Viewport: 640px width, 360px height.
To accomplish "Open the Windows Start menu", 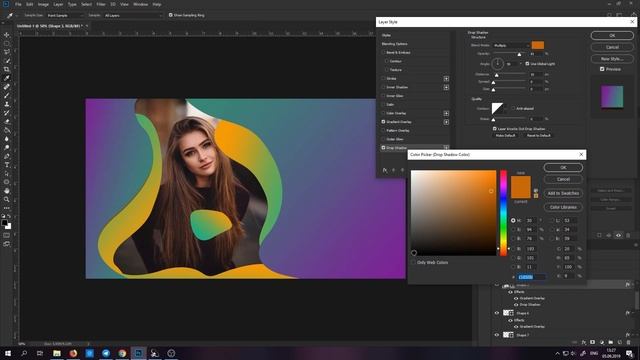I will click(8, 353).
